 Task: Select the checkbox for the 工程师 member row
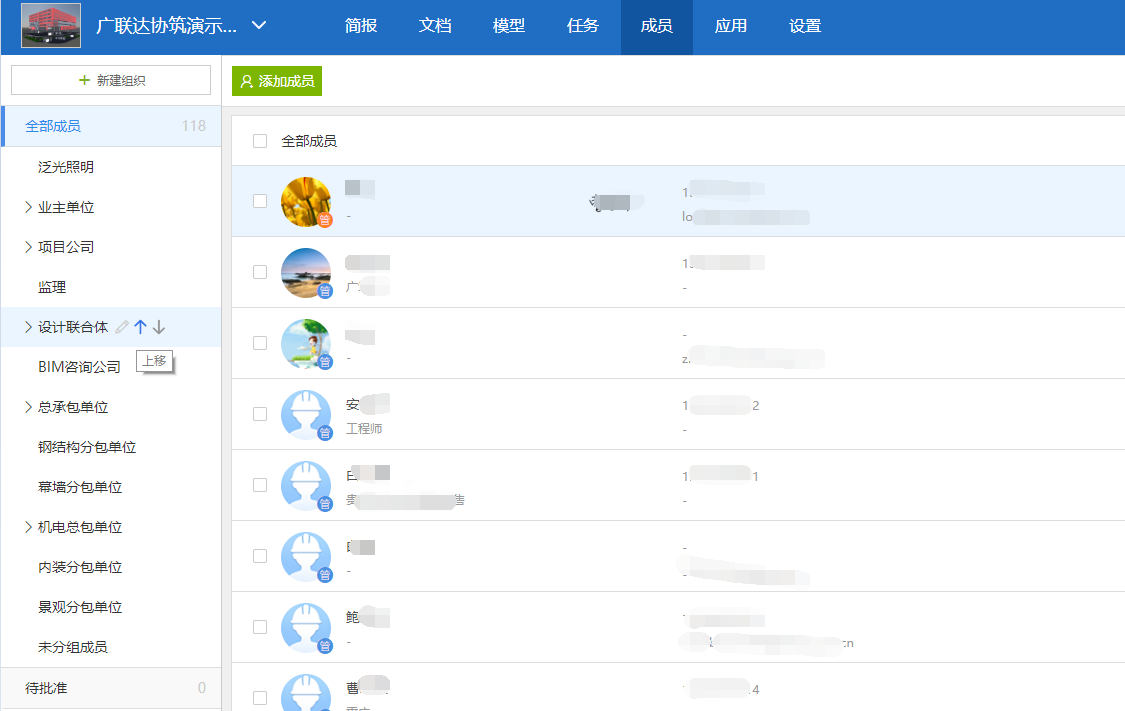260,414
